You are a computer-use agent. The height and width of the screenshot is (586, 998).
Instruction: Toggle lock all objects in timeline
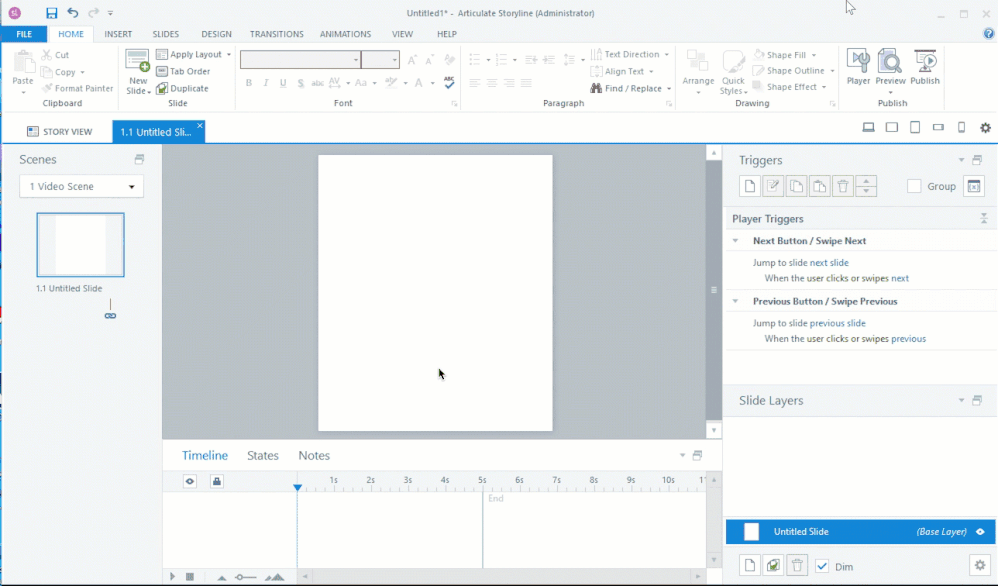(216, 481)
